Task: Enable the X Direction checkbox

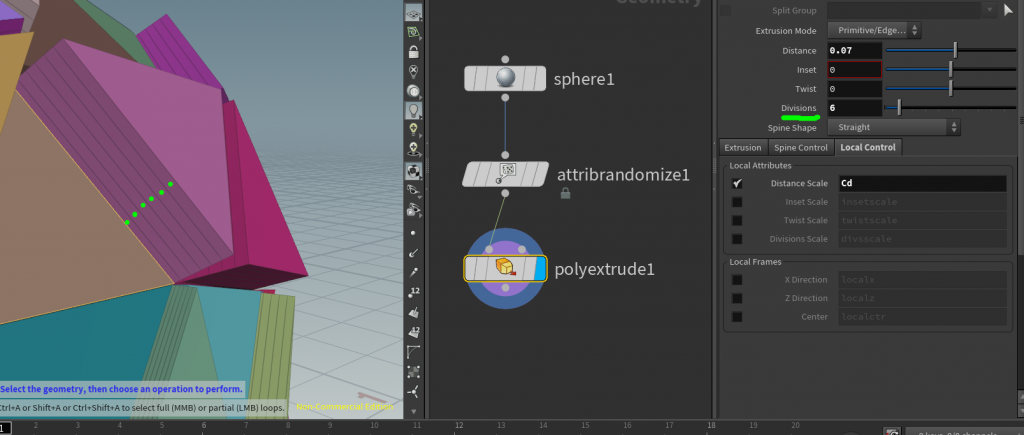Action: tap(737, 280)
